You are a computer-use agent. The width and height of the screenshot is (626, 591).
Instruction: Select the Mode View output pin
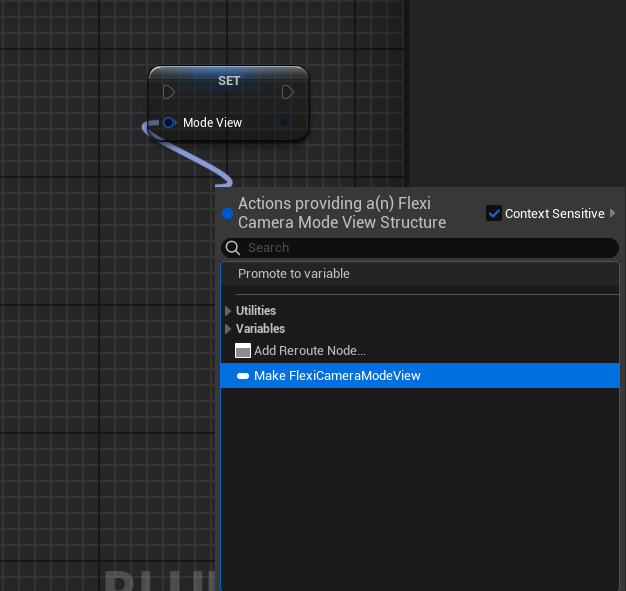click(x=286, y=123)
